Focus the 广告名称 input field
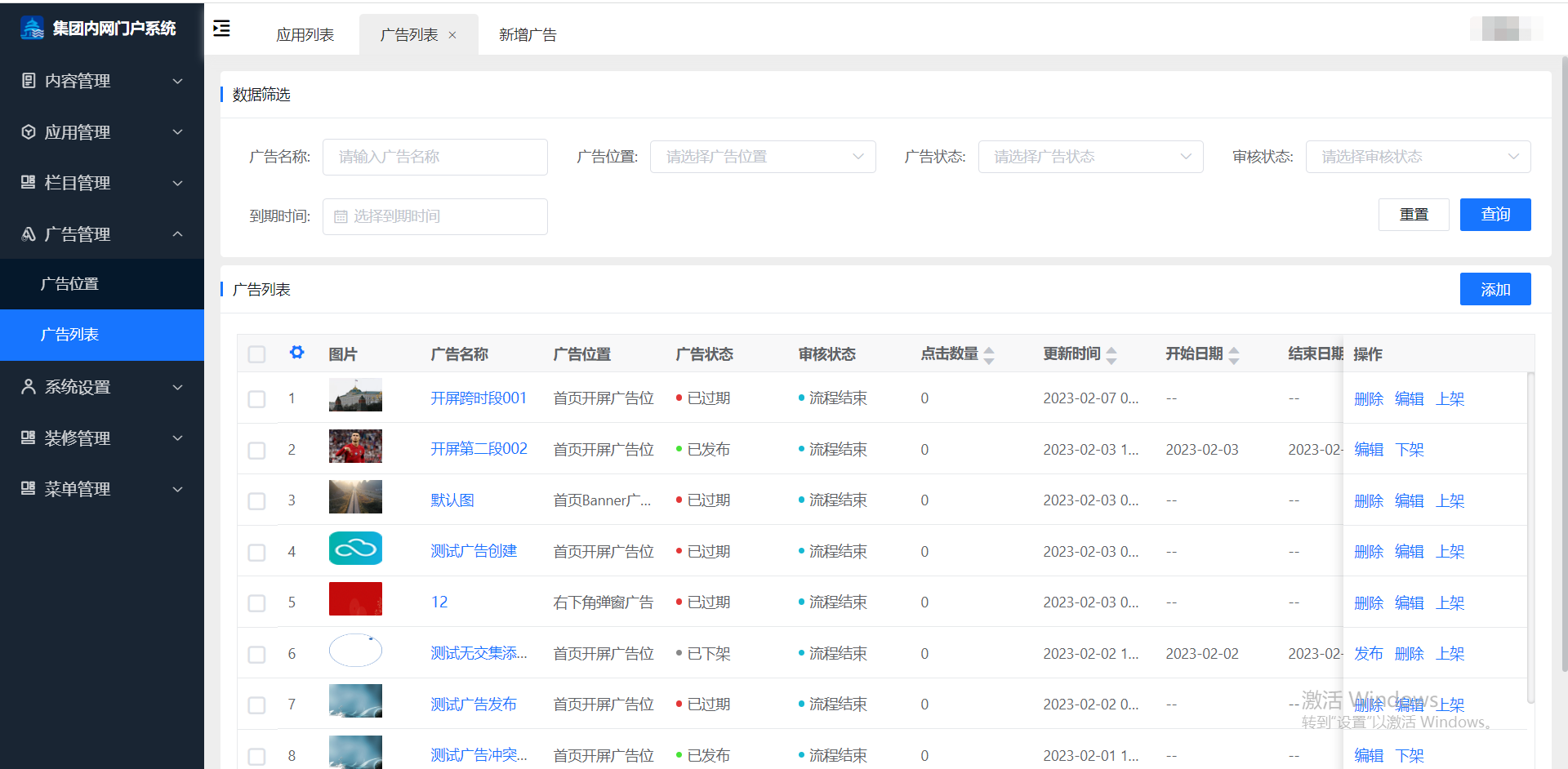Image resolution: width=1568 pixels, height=769 pixels. coord(435,157)
